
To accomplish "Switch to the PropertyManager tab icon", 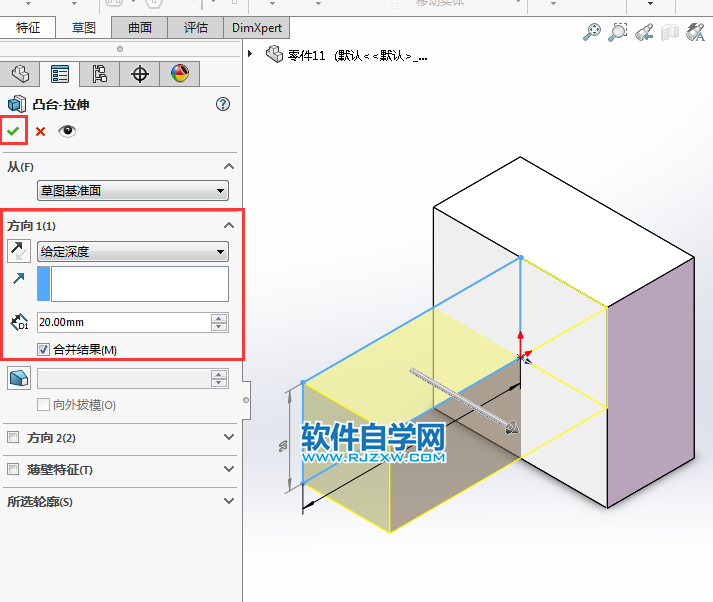I will tap(60, 74).
